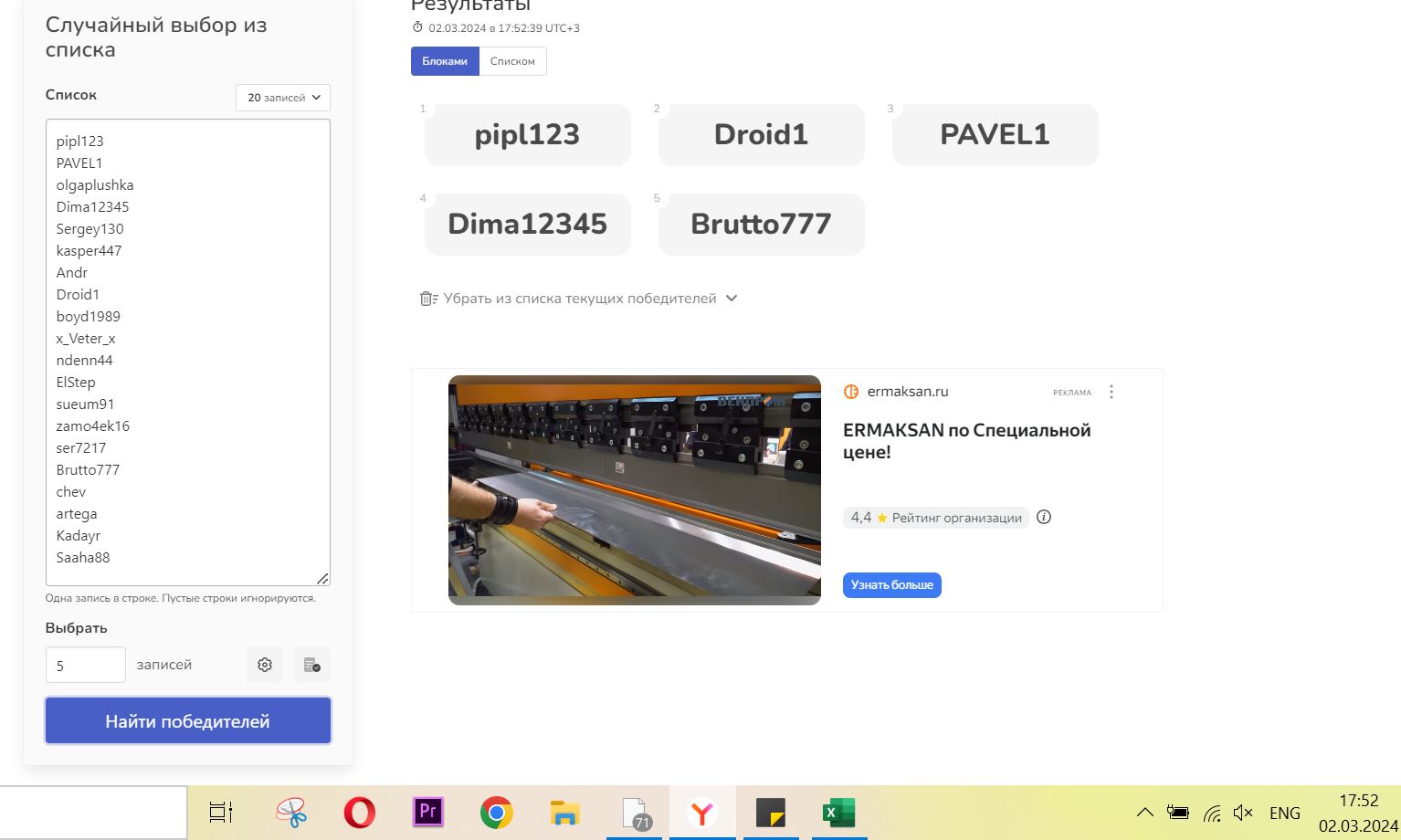Open the selection settings gear icon
Image resolution: width=1401 pixels, height=840 pixels.
(x=265, y=665)
